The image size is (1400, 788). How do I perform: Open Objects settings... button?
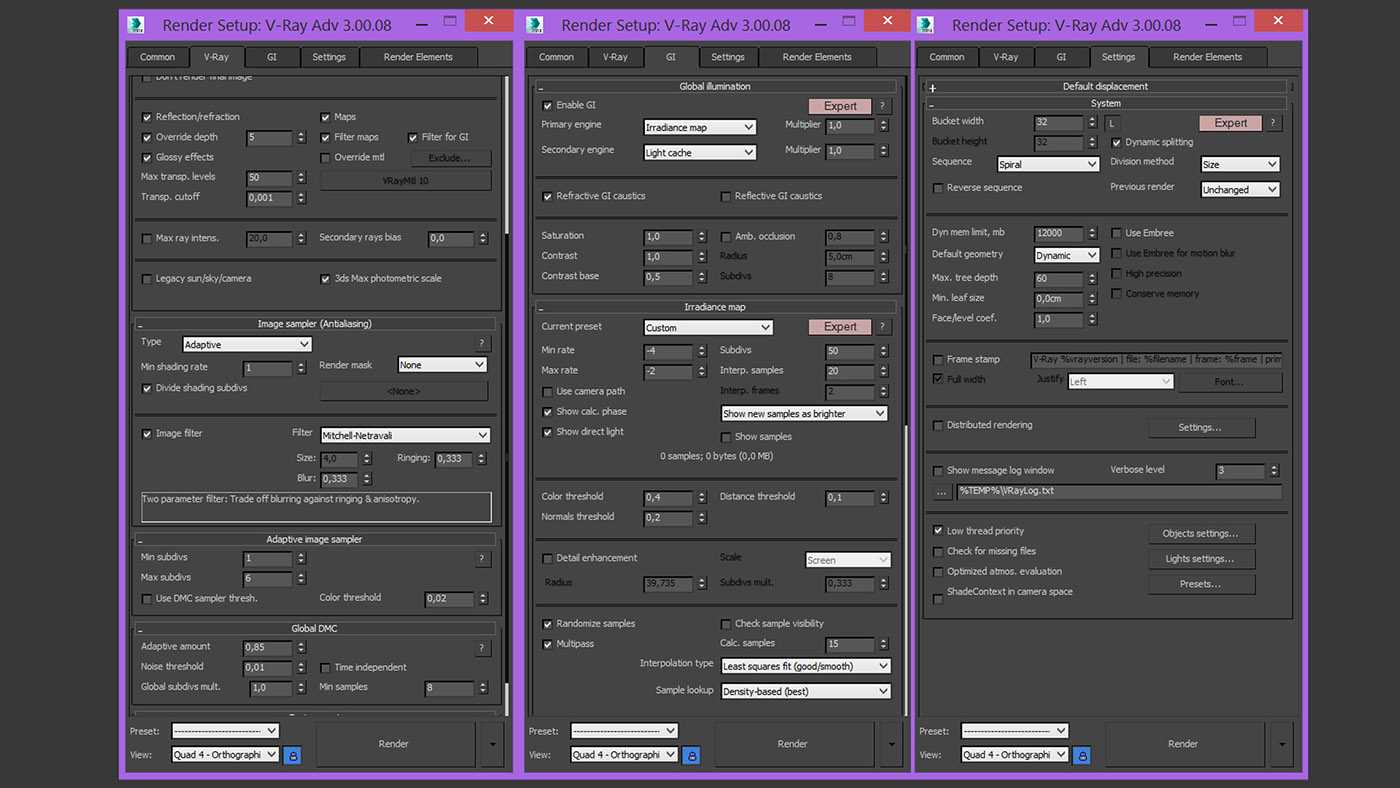(1200, 534)
